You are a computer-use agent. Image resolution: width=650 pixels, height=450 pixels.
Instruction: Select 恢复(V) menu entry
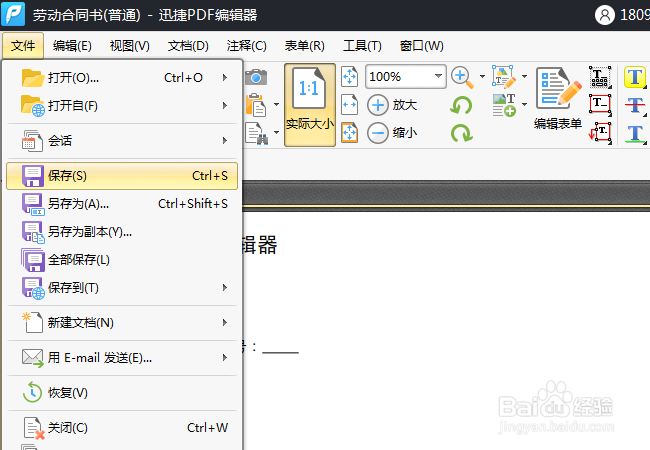tap(122, 392)
